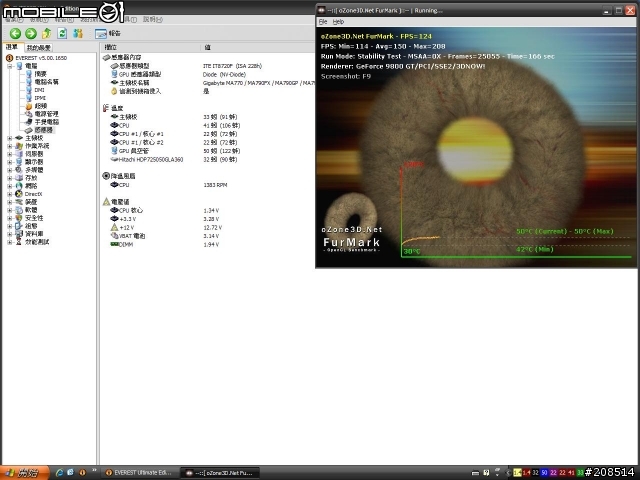The image size is (640, 480).
Task: Select the Hitachi HDP725050GLA360 temperature row
Action: point(208,160)
